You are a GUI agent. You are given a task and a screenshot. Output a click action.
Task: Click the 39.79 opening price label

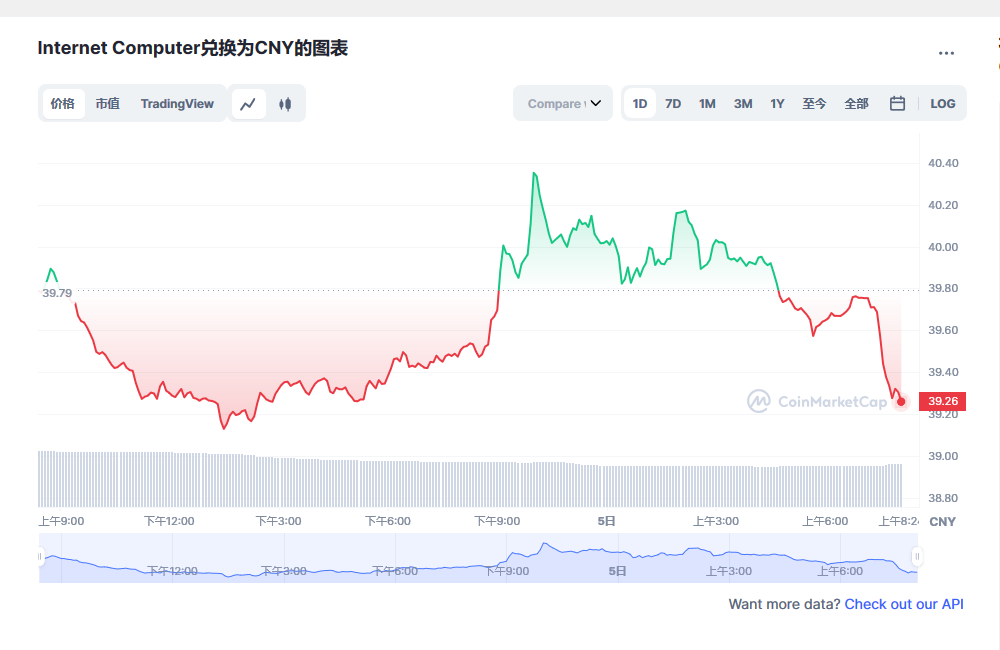click(57, 293)
